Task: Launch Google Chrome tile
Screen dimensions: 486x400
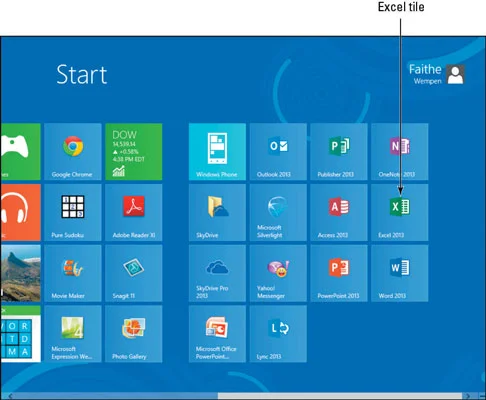Action: coord(73,152)
